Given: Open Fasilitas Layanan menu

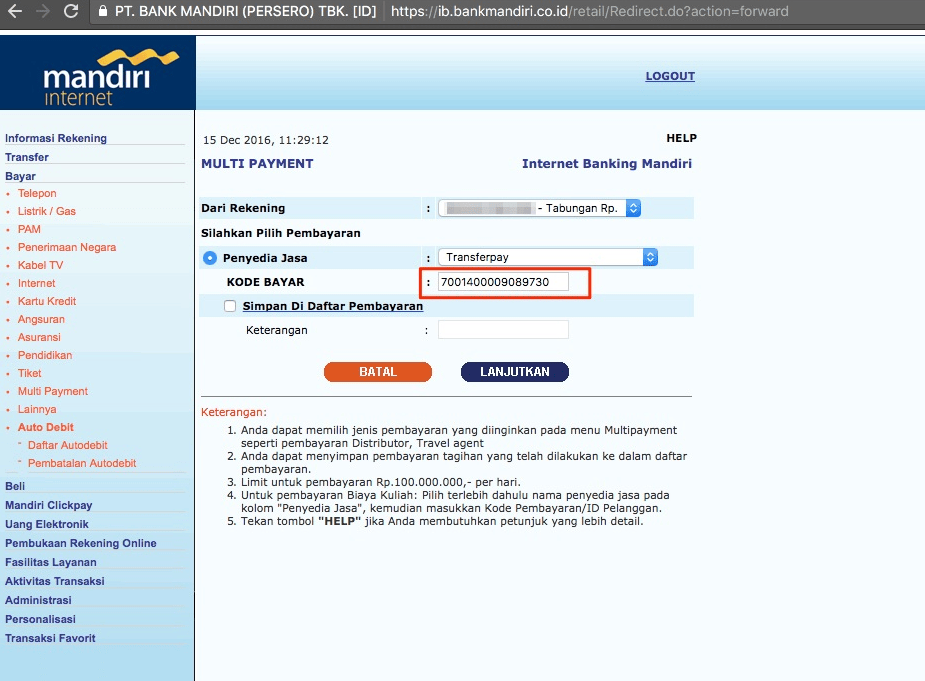Looking at the screenshot, I should pyautogui.click(x=51, y=562).
